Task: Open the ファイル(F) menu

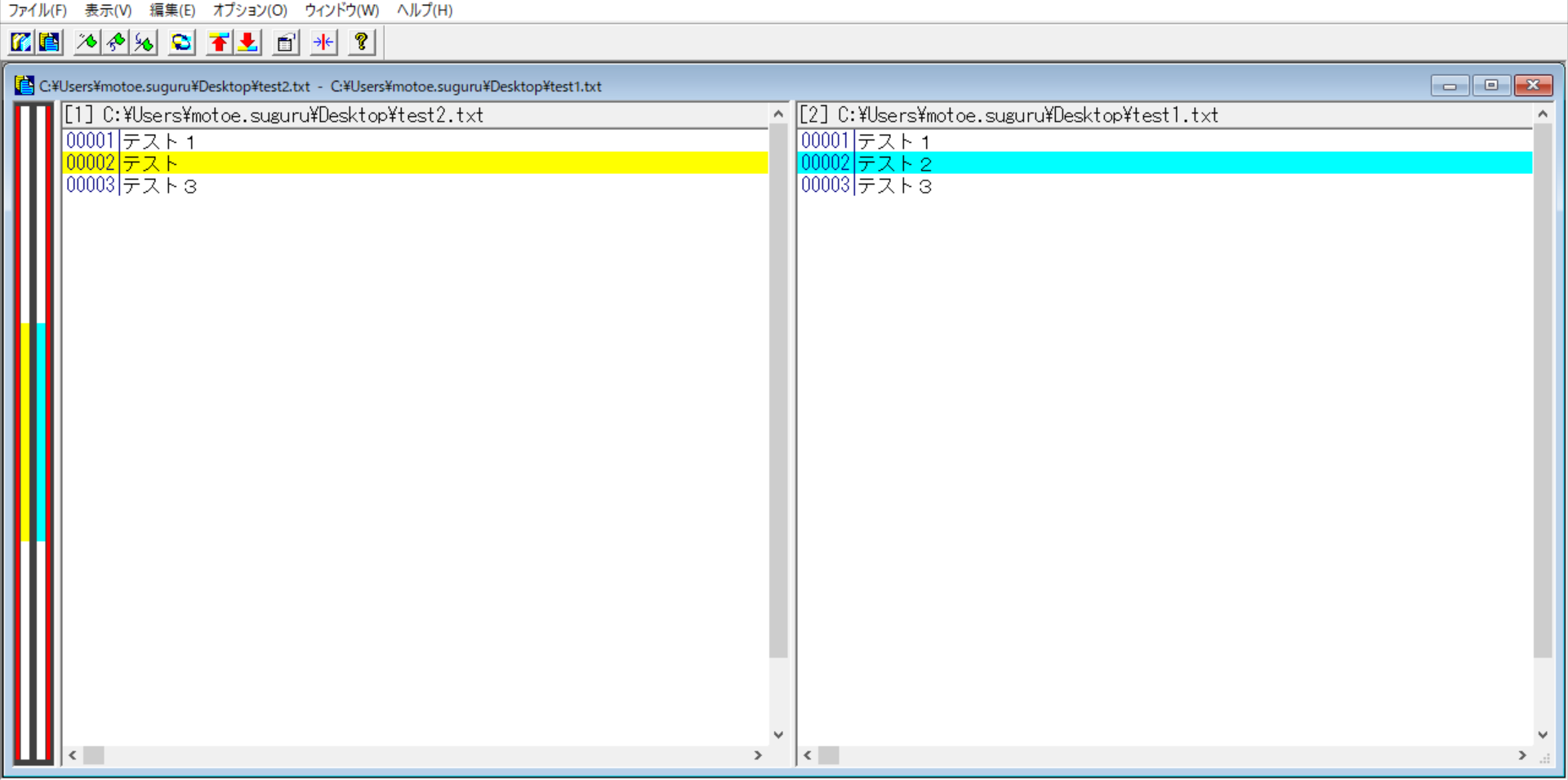Action: pos(37,11)
